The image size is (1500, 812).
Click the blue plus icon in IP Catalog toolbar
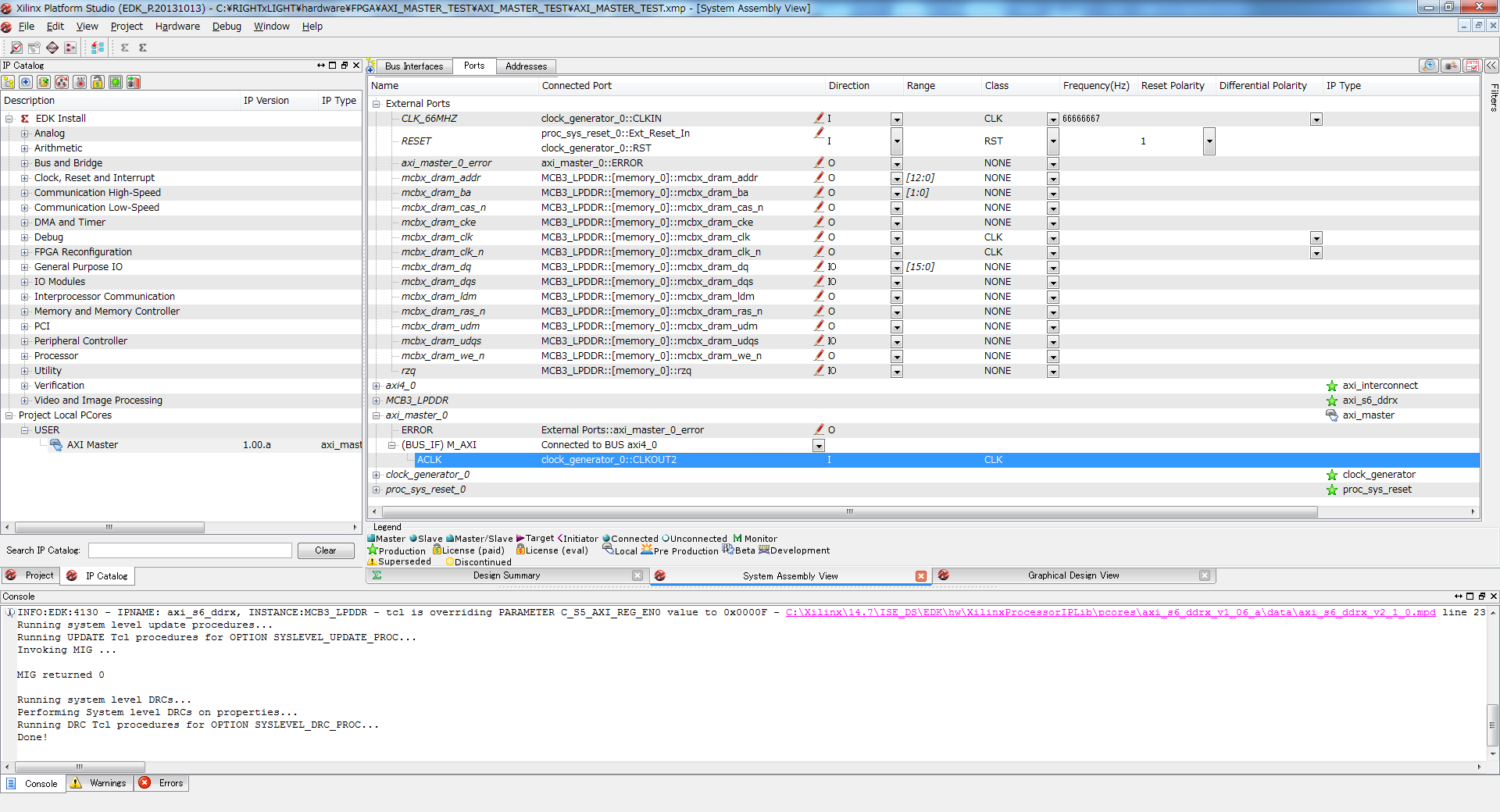(26, 82)
